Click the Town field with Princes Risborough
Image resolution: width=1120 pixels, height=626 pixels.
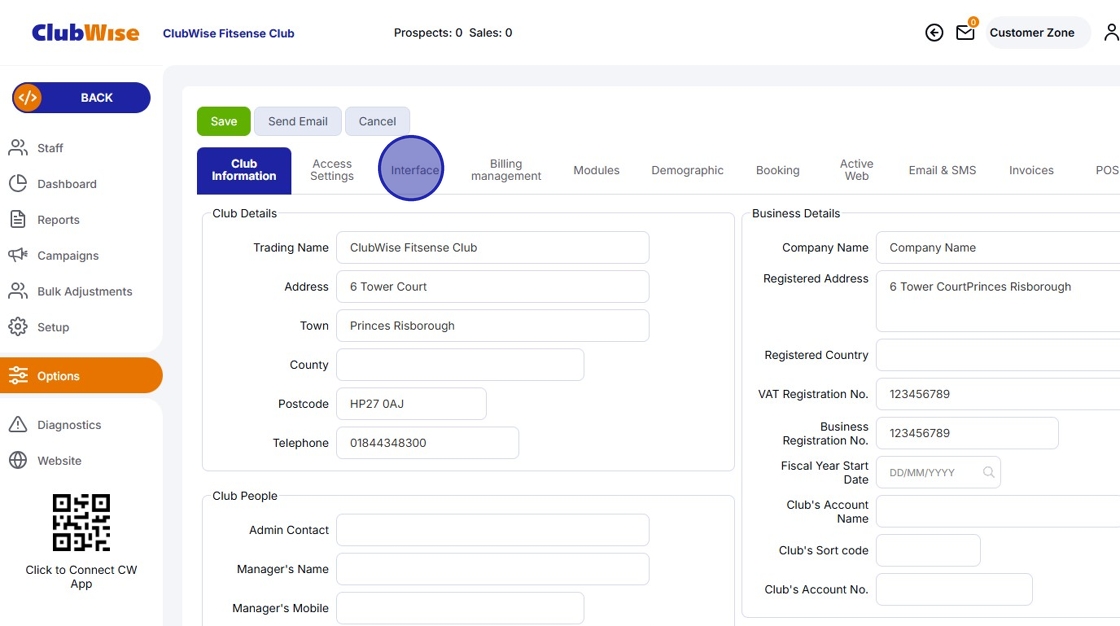tap(493, 325)
